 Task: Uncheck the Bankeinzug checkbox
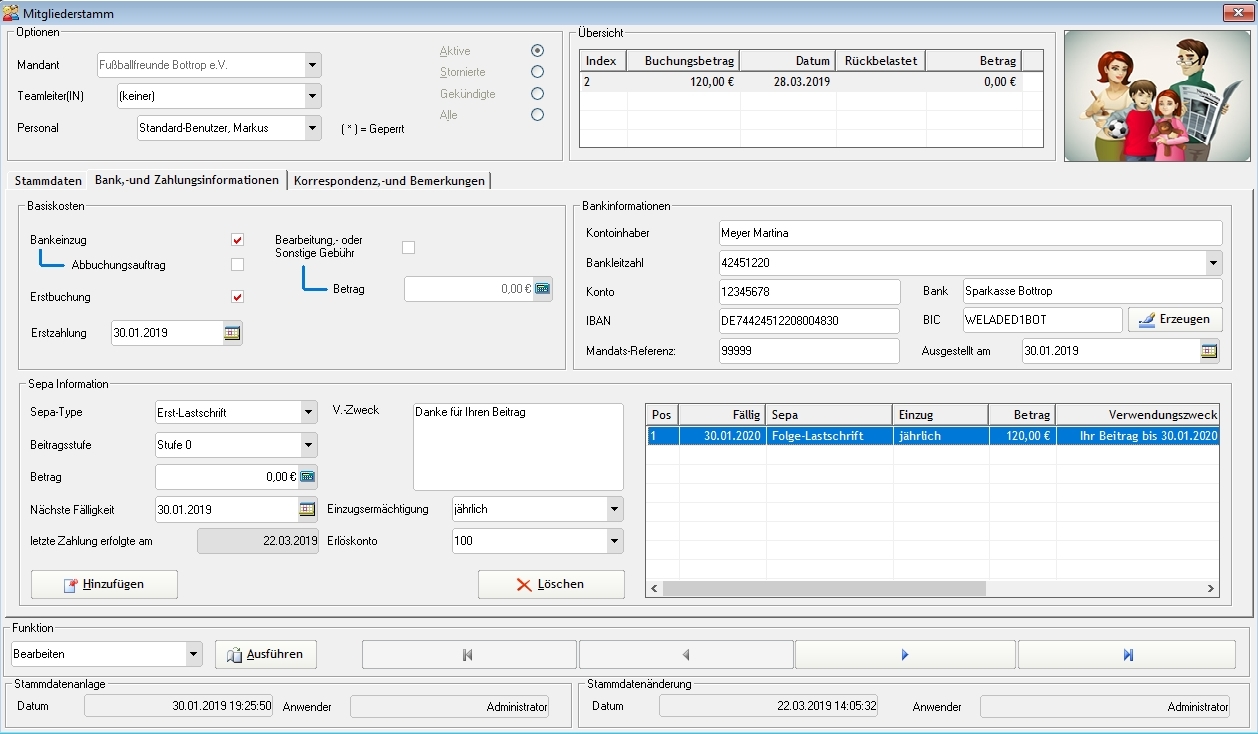[237, 240]
